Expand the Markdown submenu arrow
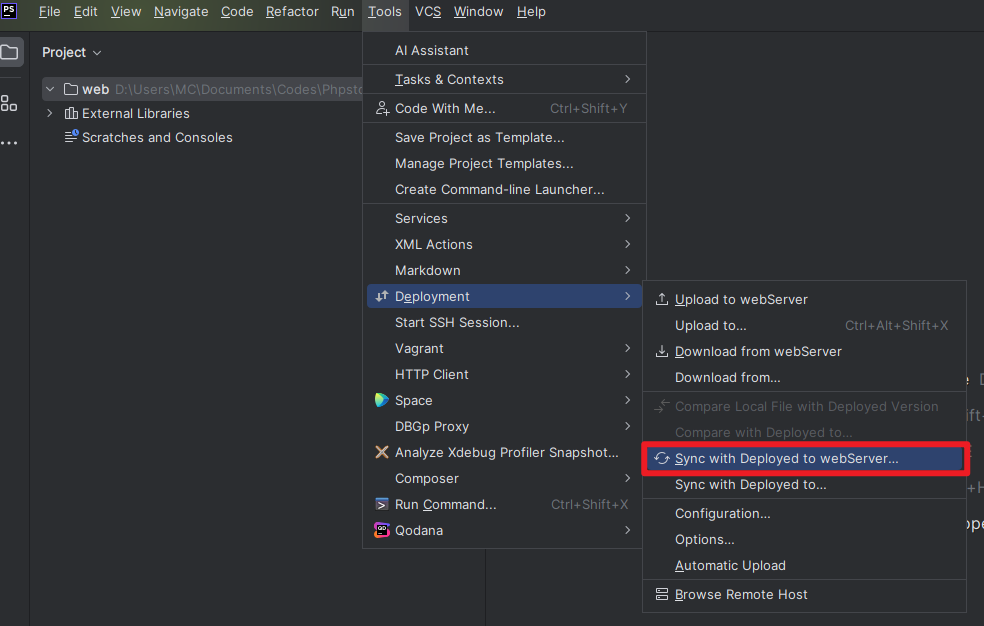Viewport: 984px width, 626px height. pyautogui.click(x=628, y=270)
